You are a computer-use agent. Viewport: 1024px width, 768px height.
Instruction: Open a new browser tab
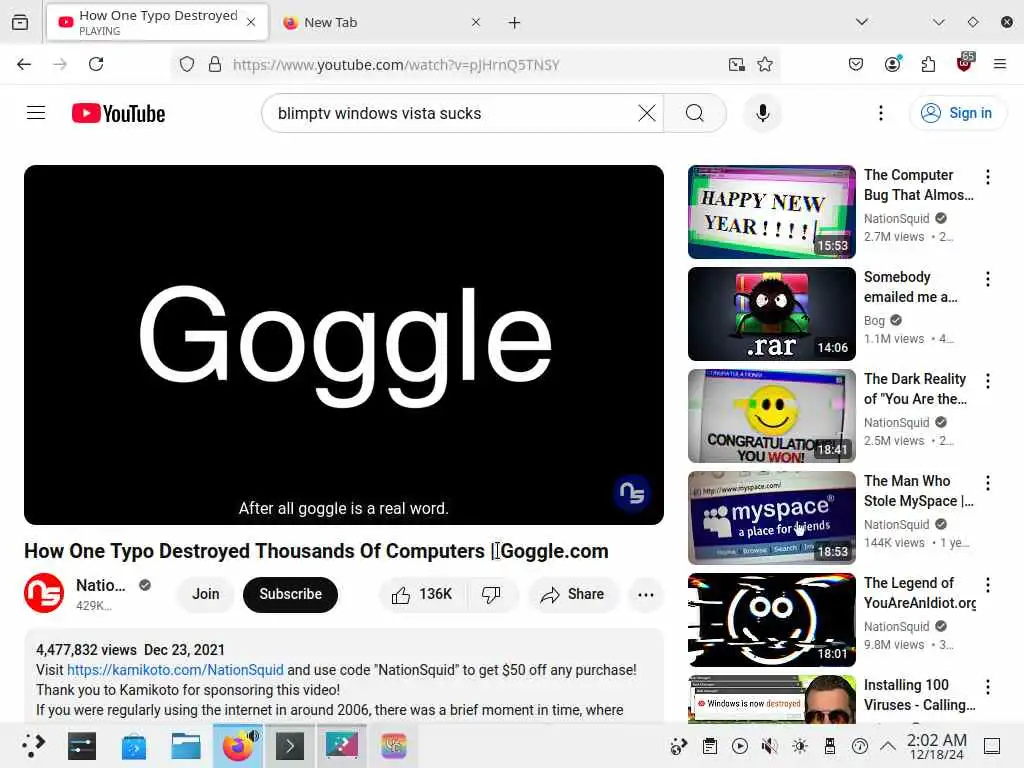coord(515,23)
